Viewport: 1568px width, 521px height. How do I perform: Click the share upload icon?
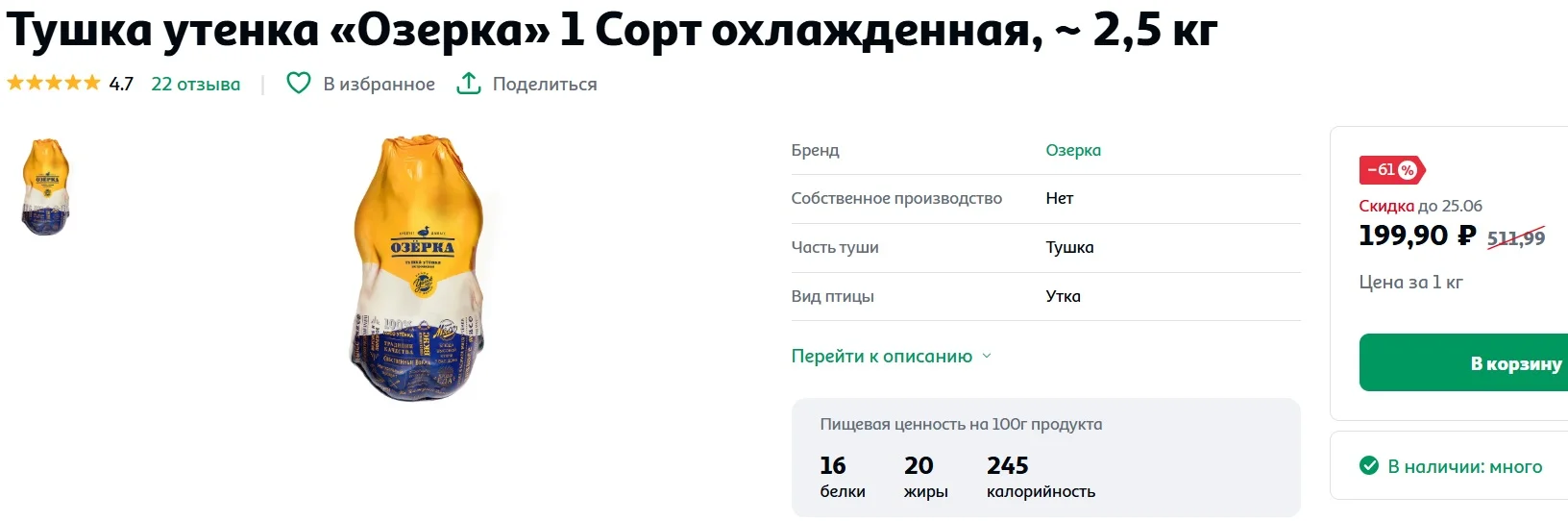(x=468, y=83)
